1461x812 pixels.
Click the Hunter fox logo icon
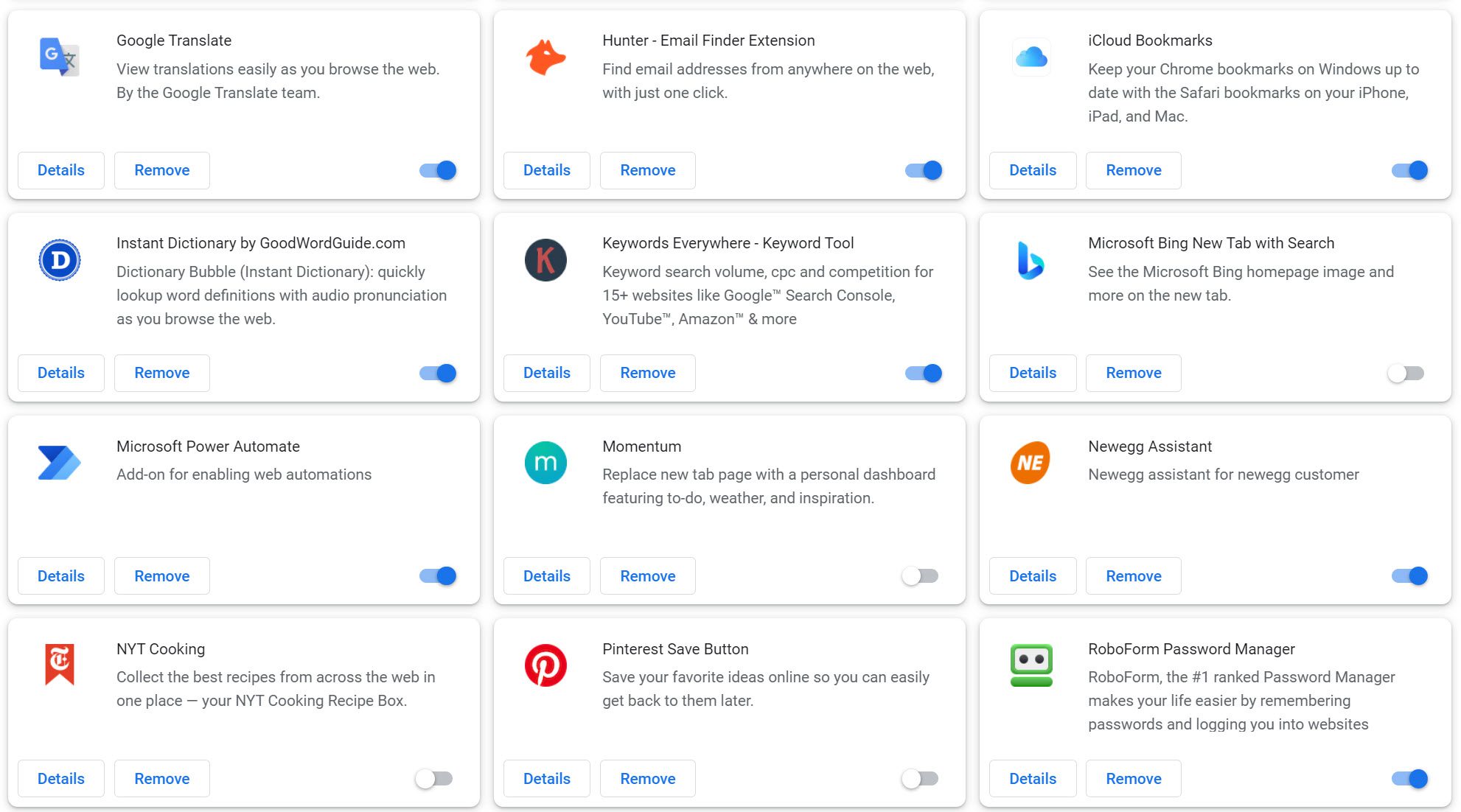pyautogui.click(x=545, y=57)
